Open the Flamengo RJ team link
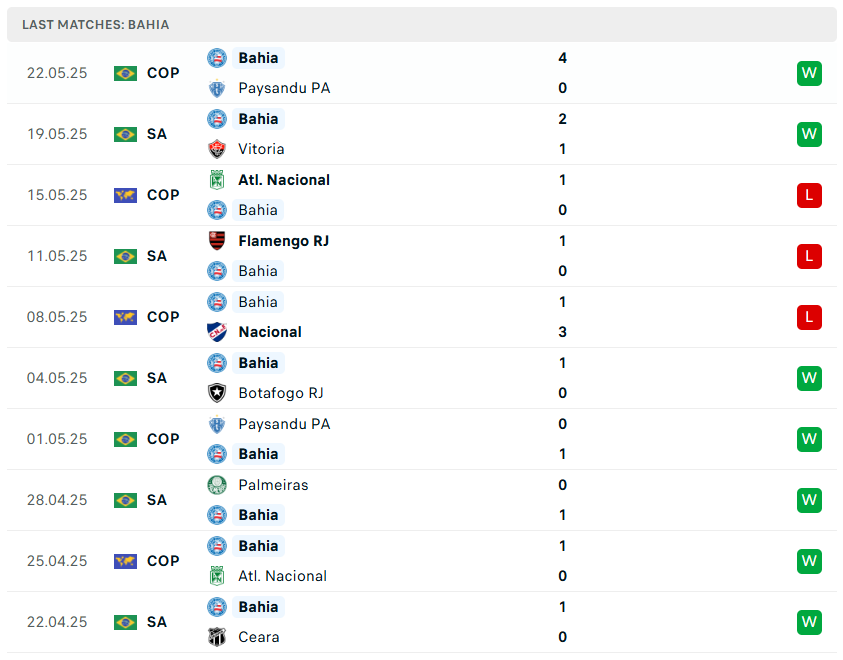Image resolution: width=843 pixels, height=660 pixels. [x=283, y=241]
